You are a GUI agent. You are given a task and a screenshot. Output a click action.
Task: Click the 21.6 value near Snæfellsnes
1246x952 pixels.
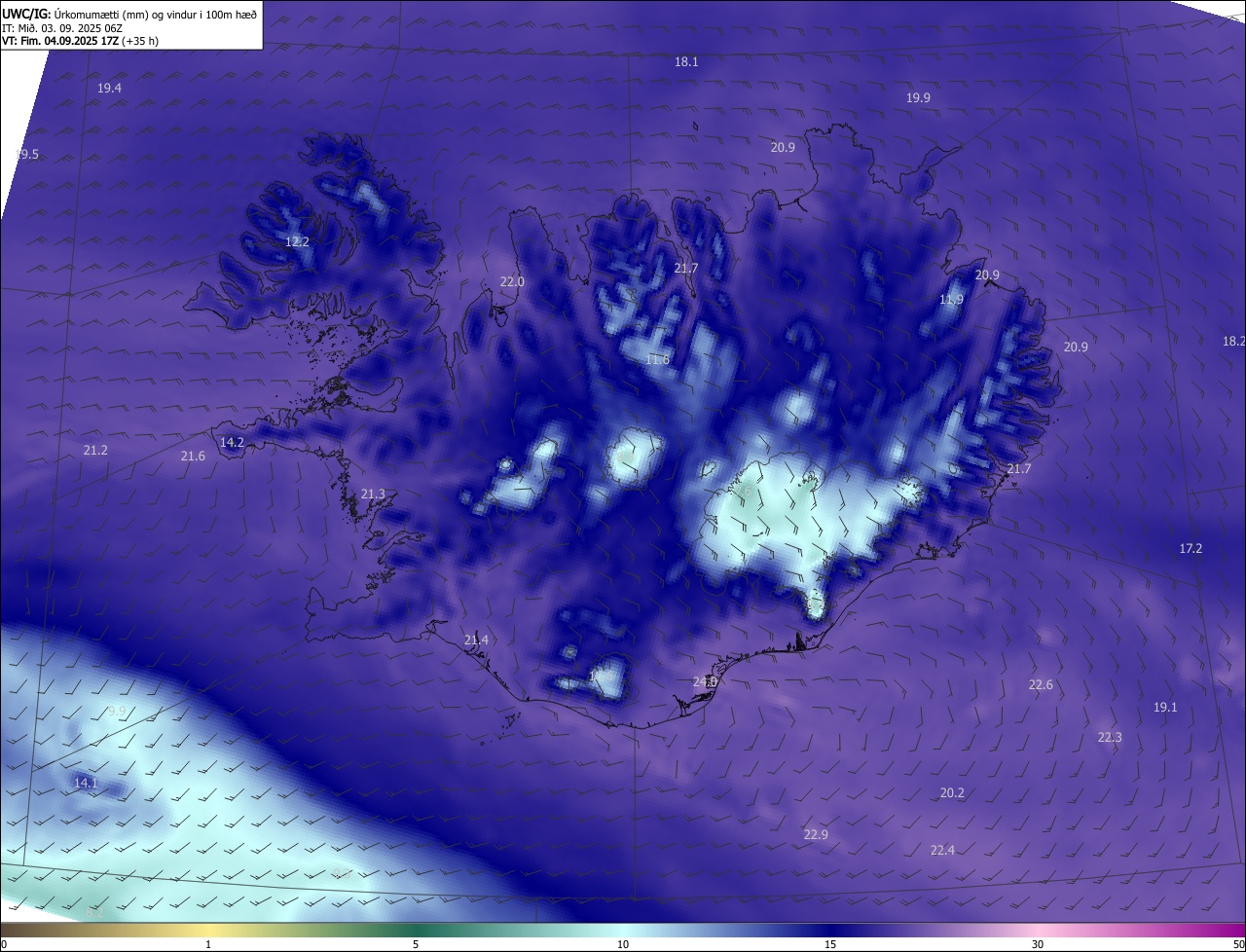[193, 457]
